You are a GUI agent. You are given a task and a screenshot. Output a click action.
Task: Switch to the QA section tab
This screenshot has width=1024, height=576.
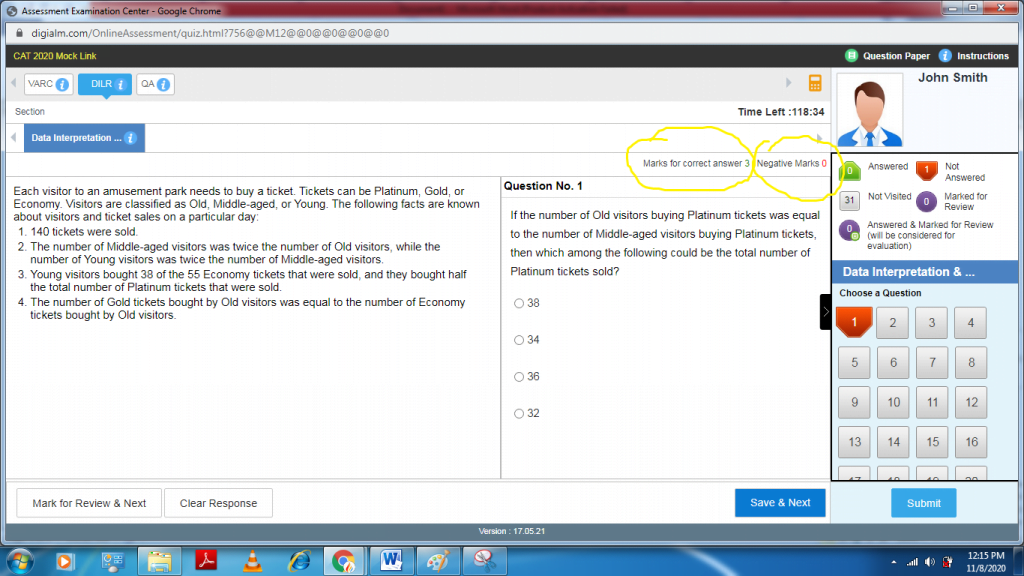pos(155,84)
